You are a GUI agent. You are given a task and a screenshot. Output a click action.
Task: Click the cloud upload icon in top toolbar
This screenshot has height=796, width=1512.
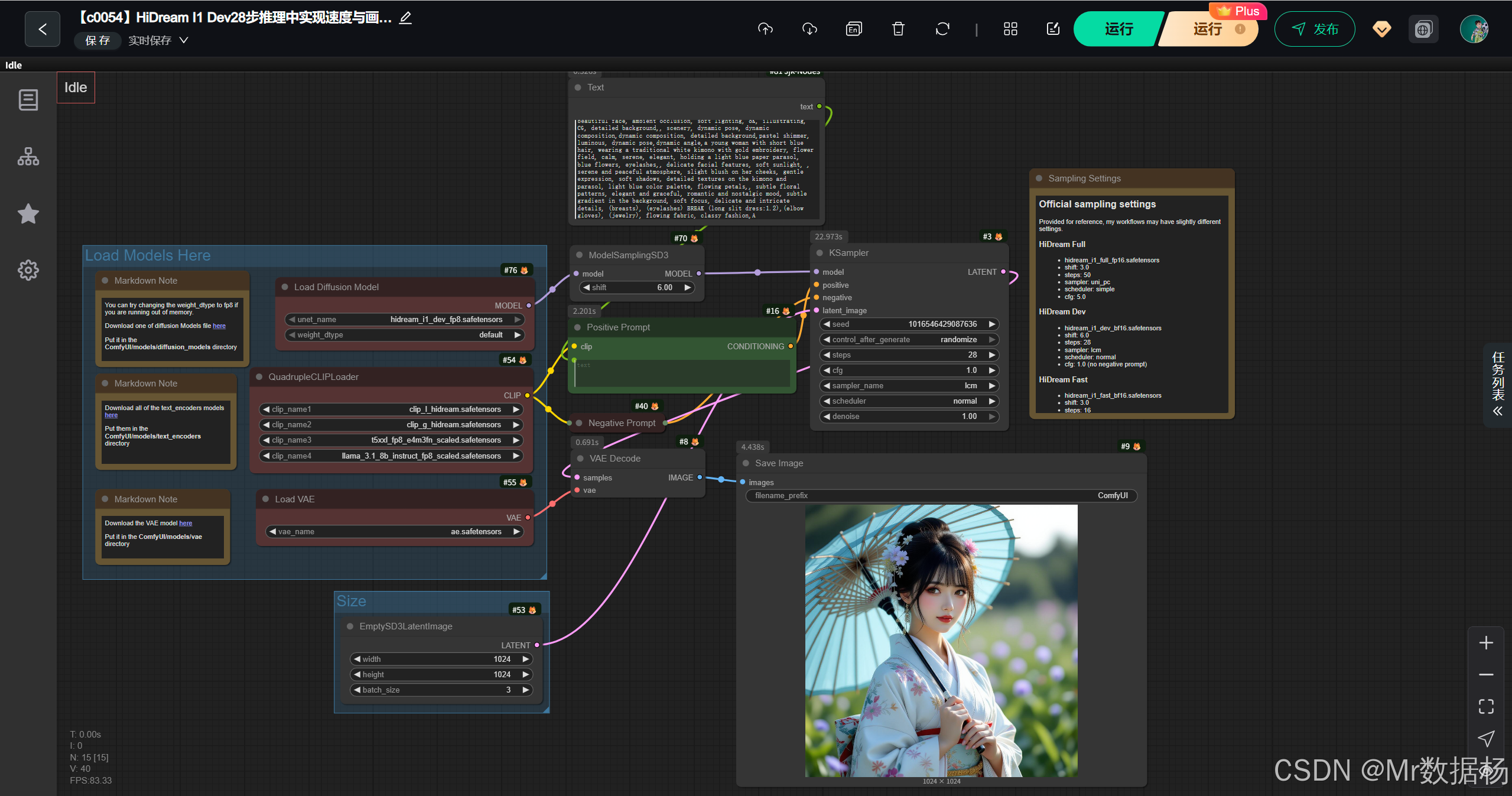coord(765,29)
